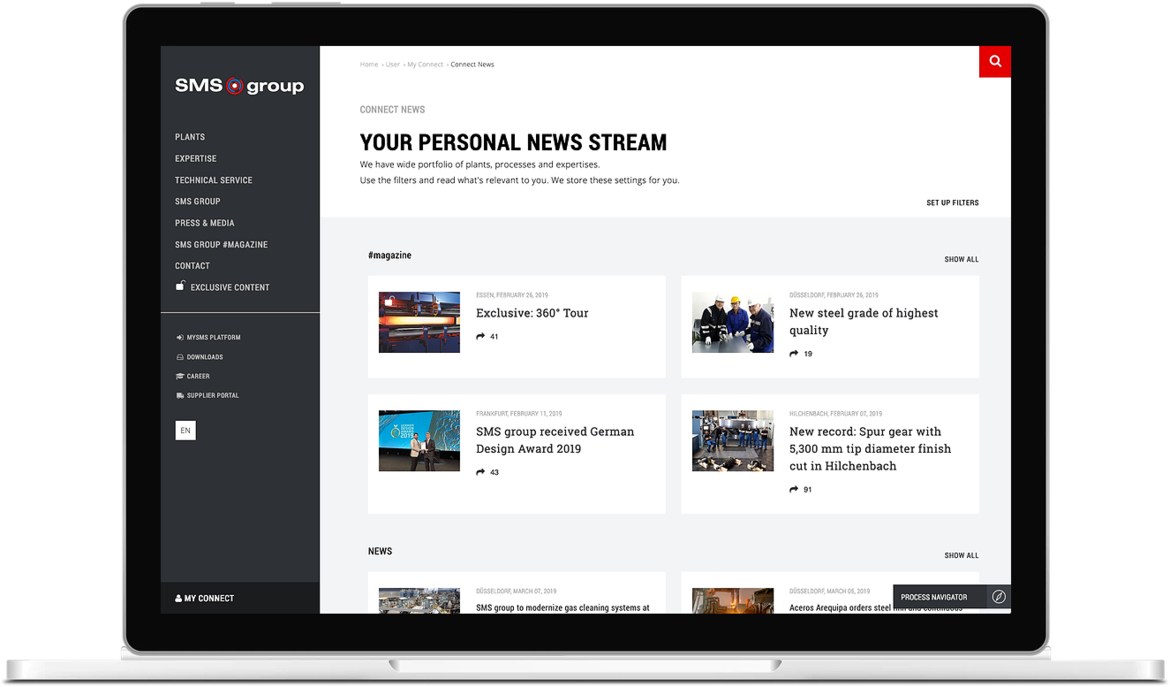Click the share count '91'

tap(807, 490)
